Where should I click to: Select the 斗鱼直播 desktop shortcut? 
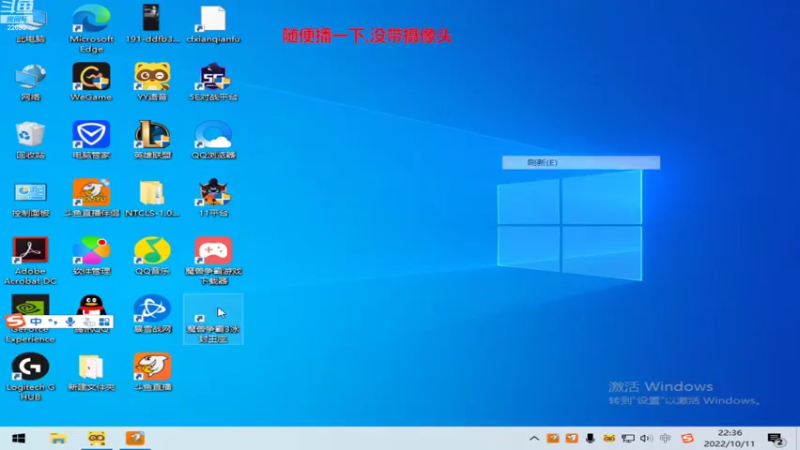pos(152,372)
